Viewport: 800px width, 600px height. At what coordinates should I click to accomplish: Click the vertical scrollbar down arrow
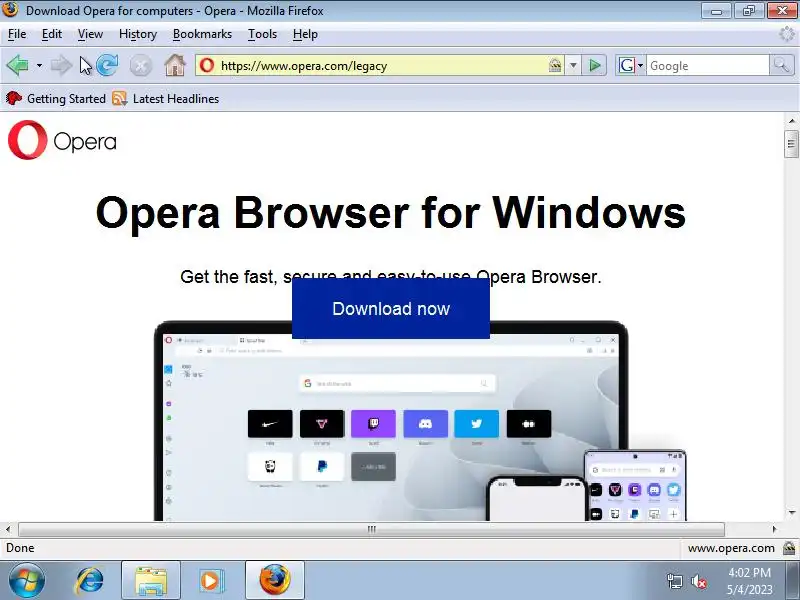click(x=791, y=512)
